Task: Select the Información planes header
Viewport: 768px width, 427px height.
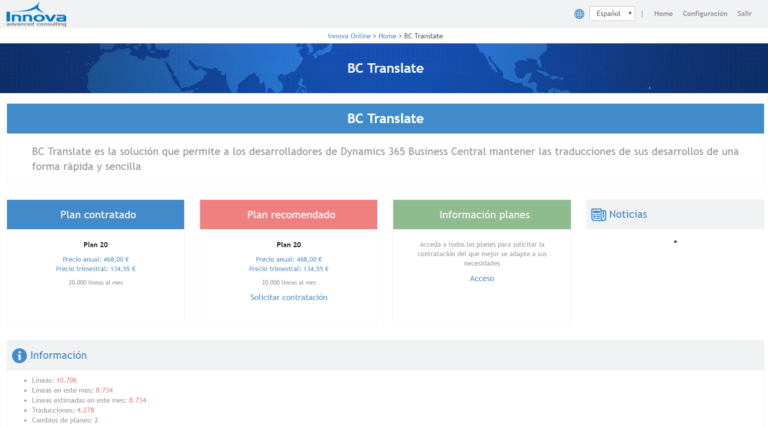Action: coord(482,214)
